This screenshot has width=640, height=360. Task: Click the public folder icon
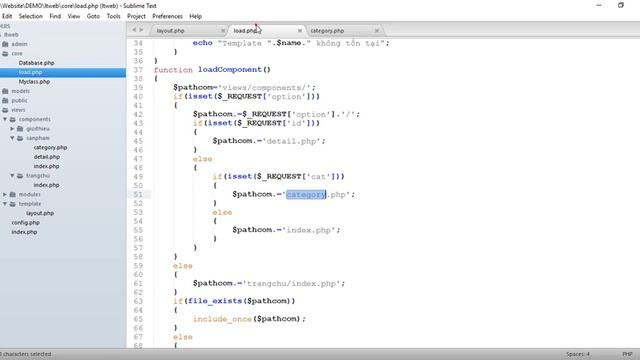point(5,100)
